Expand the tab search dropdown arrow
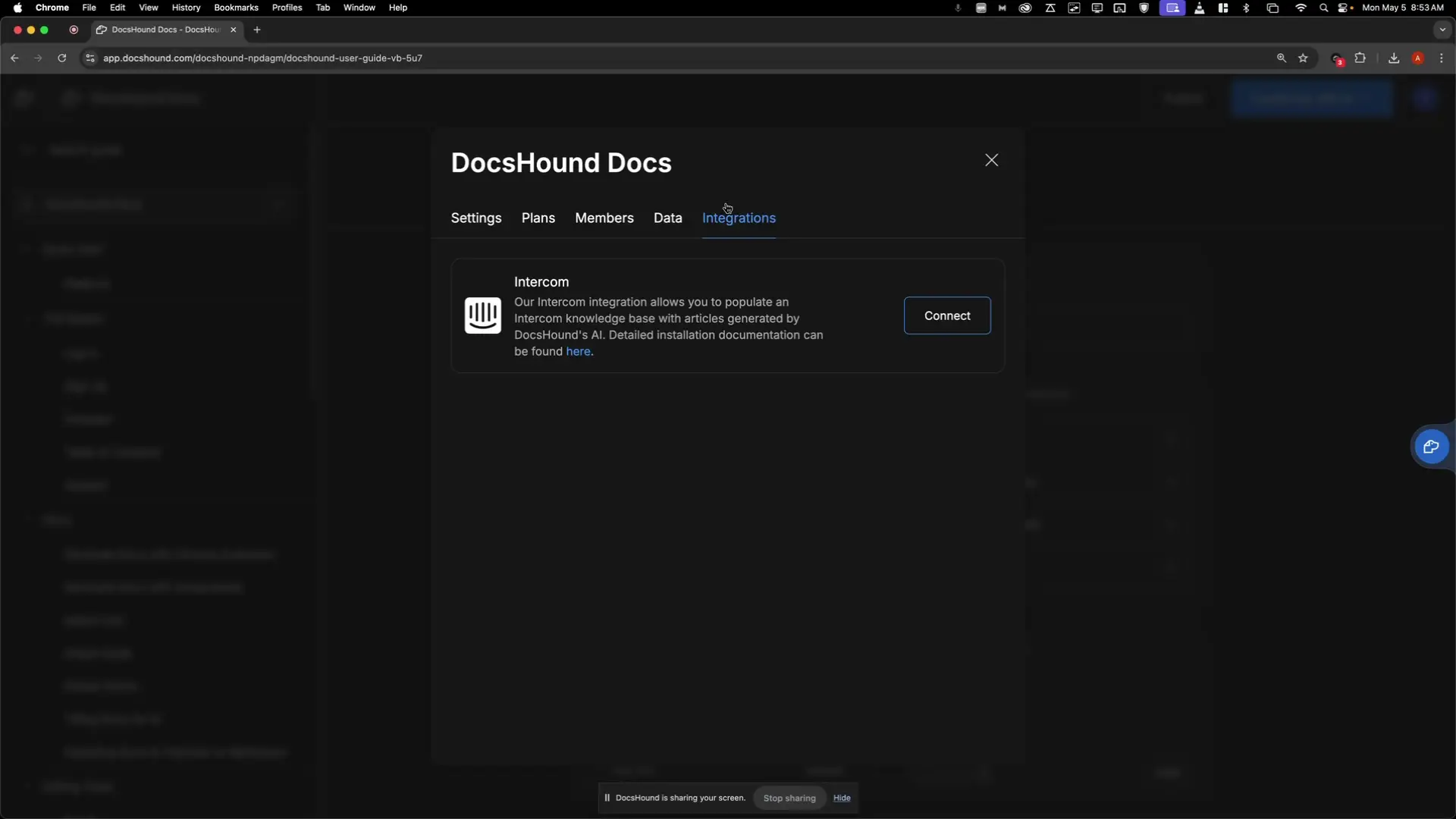Viewport: 1456px width, 819px height. [1442, 30]
